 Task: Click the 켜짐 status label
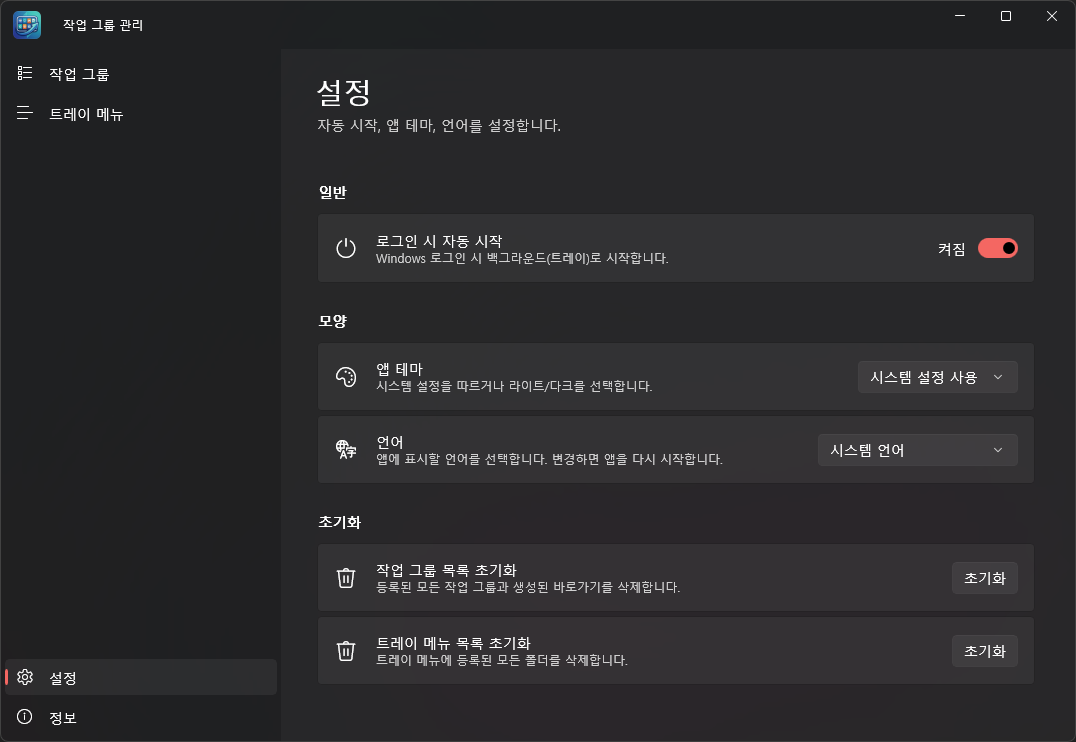point(951,248)
